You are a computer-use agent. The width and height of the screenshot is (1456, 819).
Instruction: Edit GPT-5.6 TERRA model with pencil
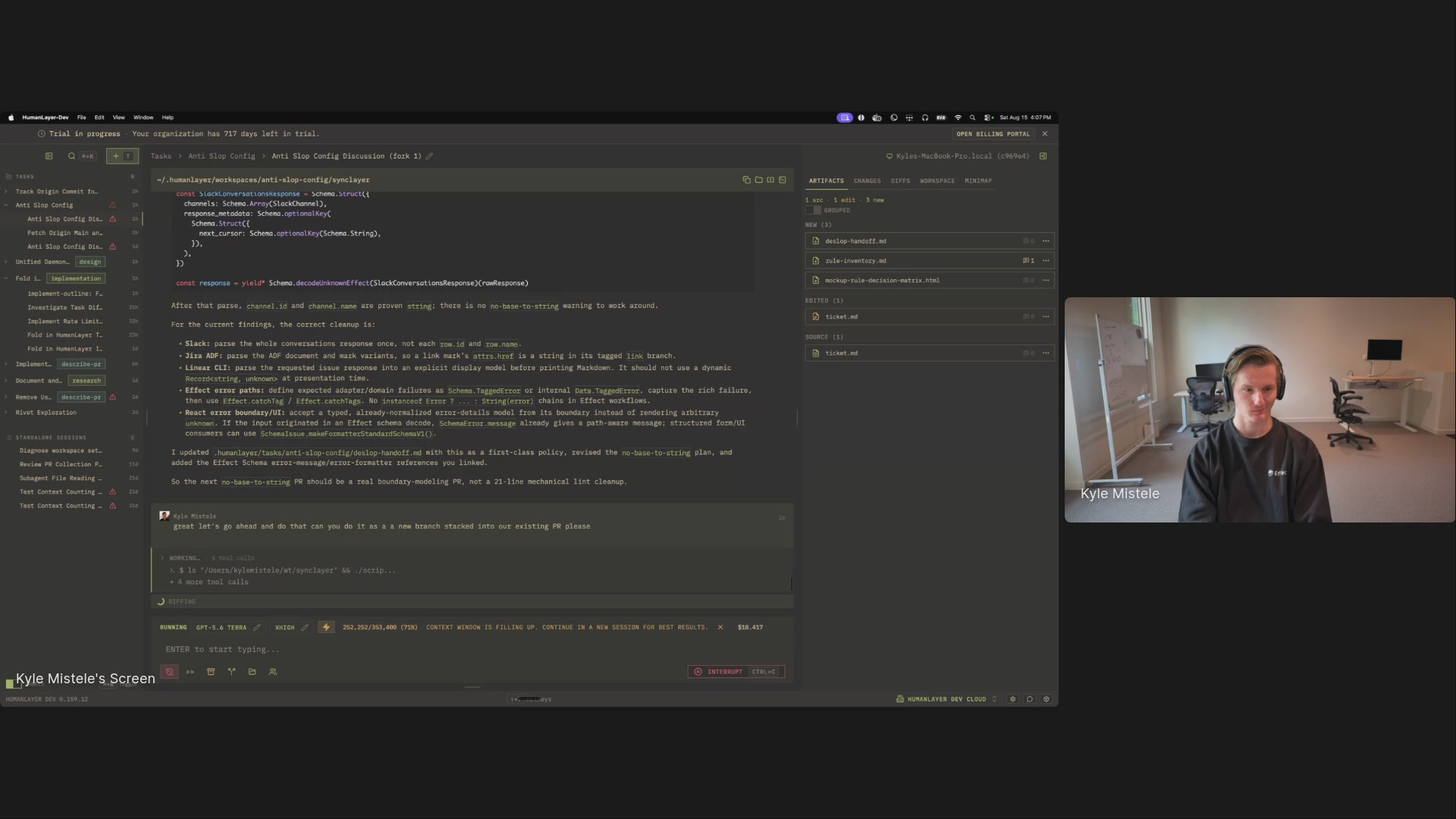tap(257, 627)
